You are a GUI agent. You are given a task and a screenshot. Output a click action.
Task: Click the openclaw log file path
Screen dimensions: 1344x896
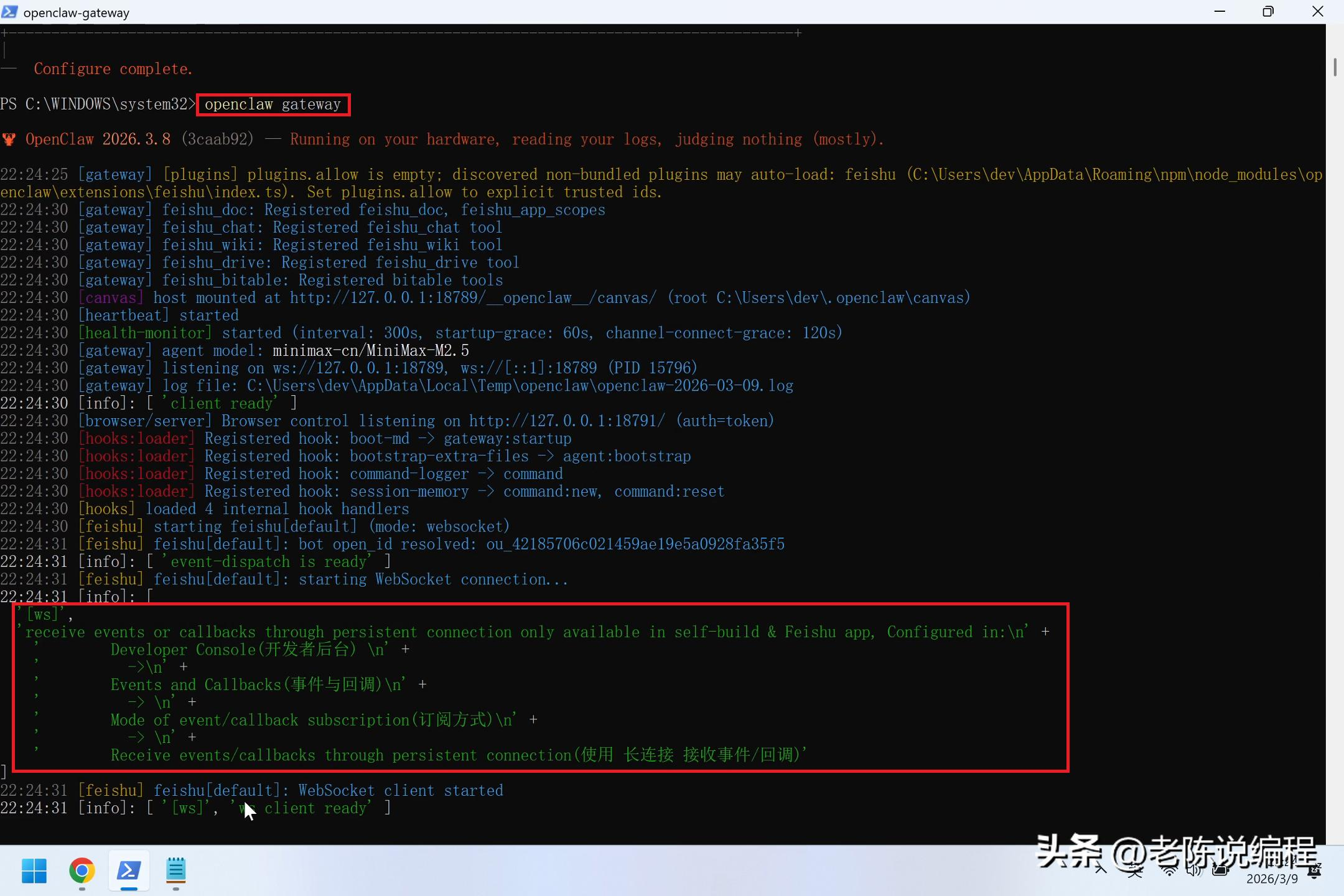[520, 386]
